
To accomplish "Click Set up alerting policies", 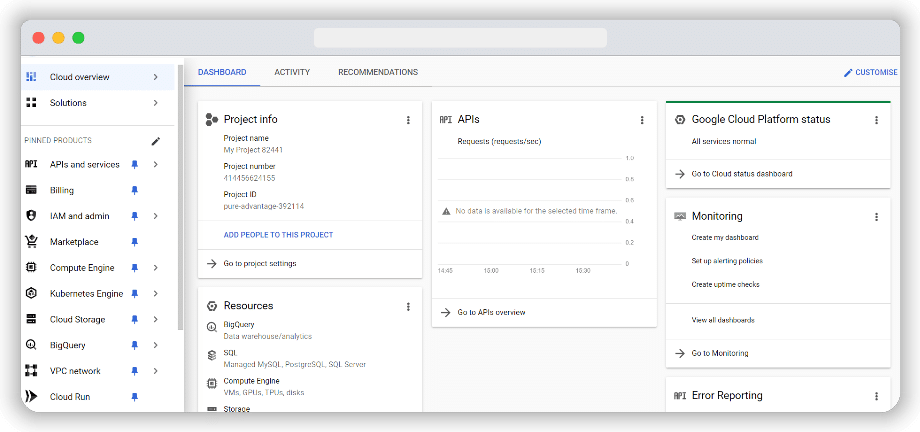I will coord(728,261).
